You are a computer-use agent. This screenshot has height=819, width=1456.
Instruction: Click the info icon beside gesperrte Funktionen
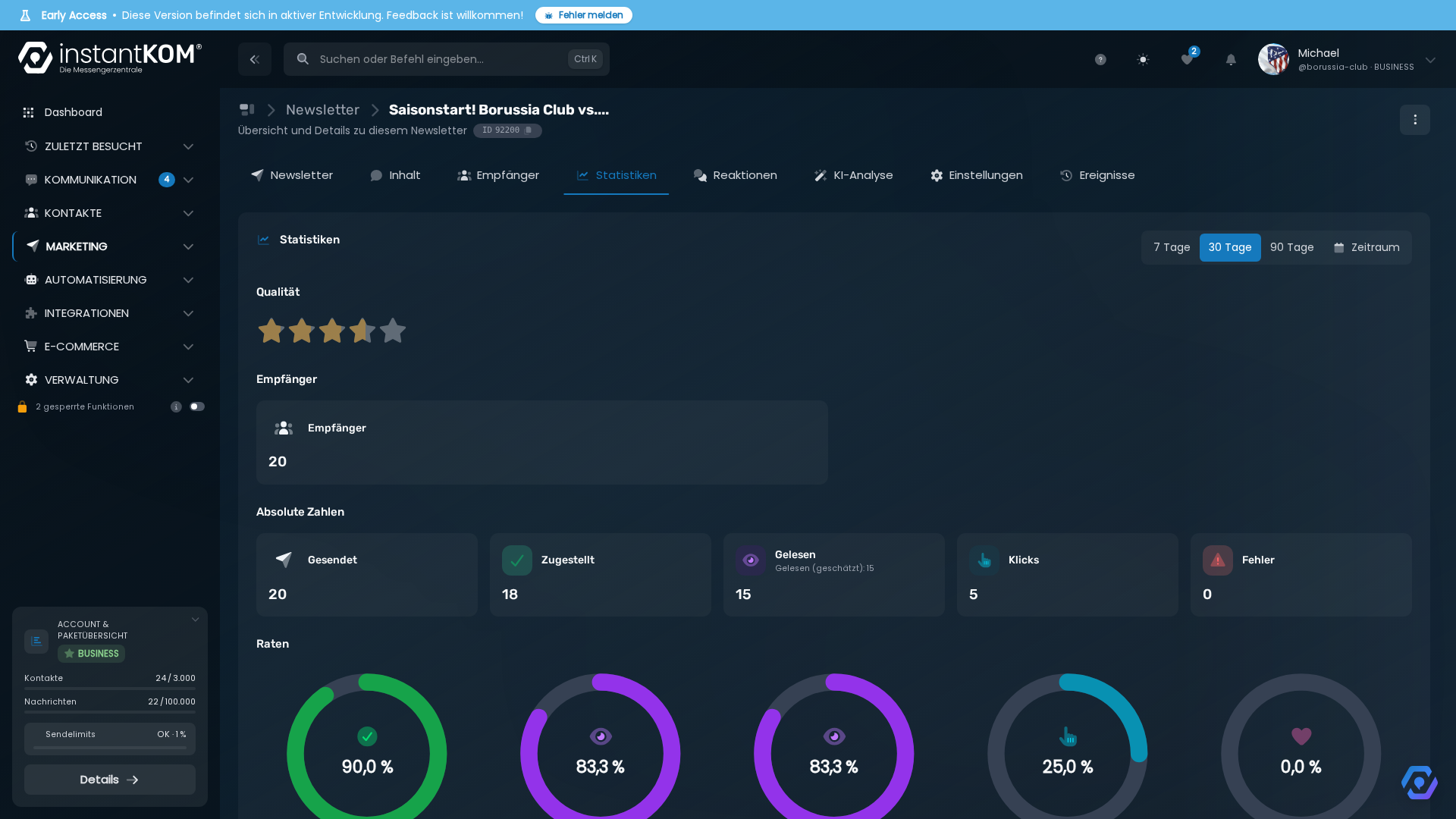click(x=176, y=407)
